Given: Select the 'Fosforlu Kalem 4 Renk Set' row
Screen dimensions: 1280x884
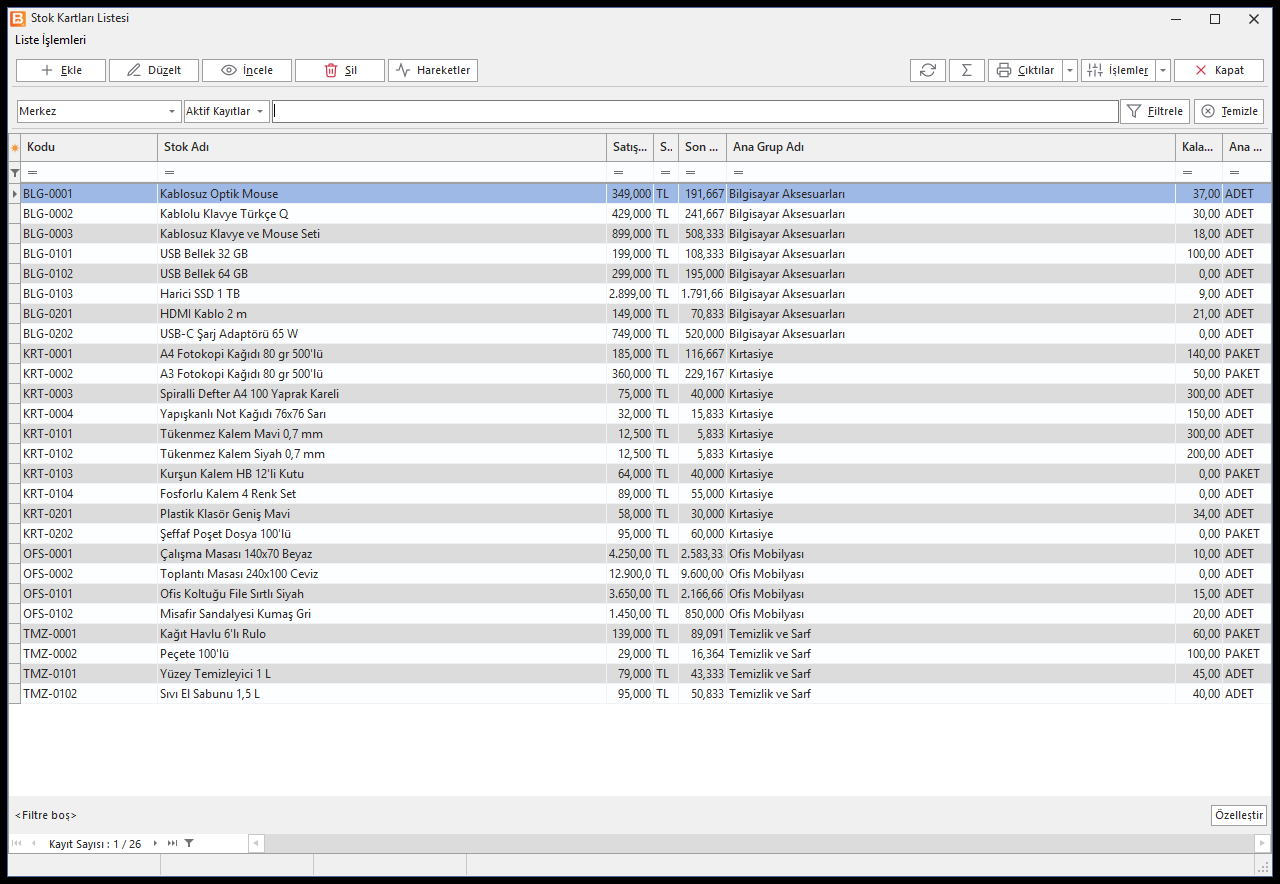Looking at the screenshot, I should 640,494.
